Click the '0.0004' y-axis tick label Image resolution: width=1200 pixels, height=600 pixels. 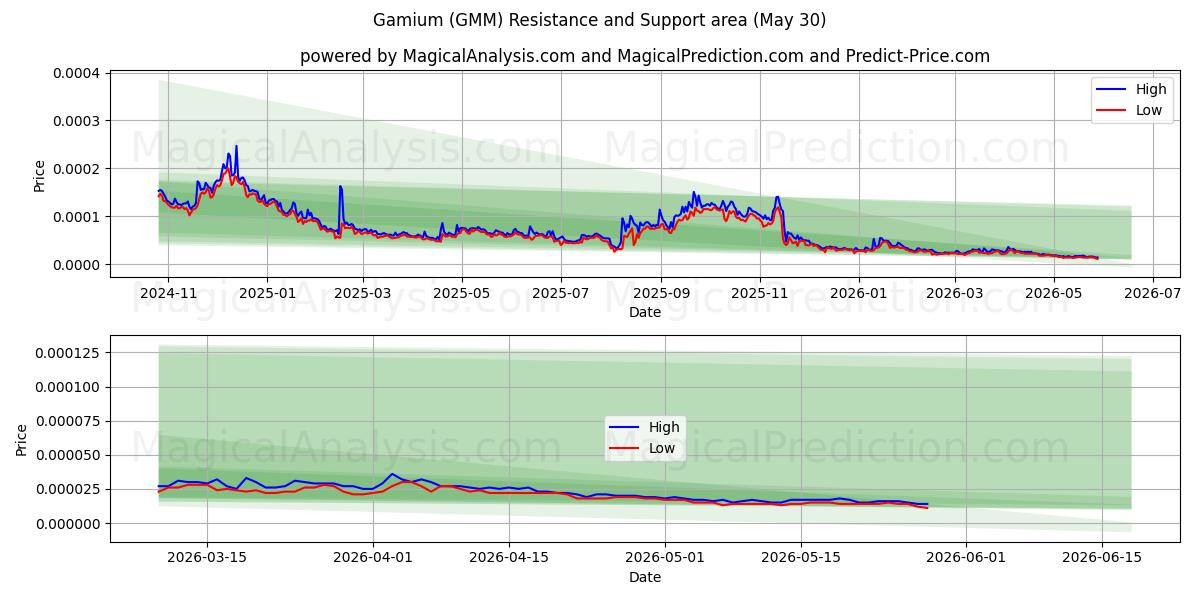pyautogui.click(x=78, y=73)
